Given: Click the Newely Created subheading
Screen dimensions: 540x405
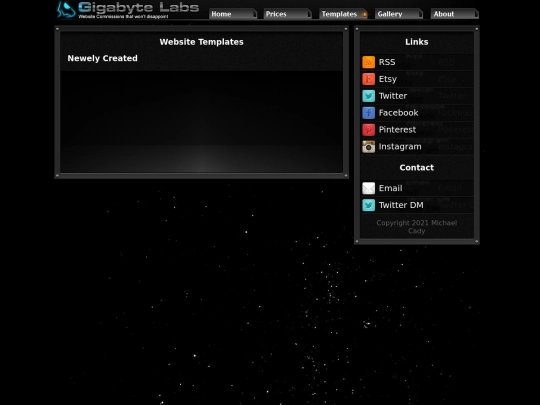Looking at the screenshot, I should [x=103, y=59].
